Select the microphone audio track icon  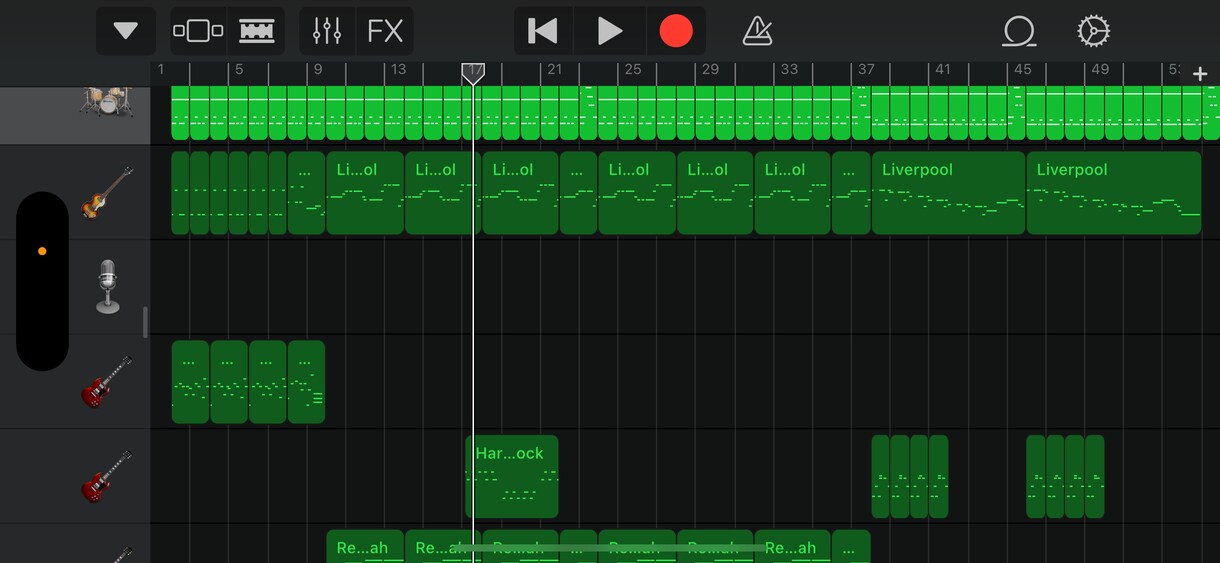click(107, 287)
